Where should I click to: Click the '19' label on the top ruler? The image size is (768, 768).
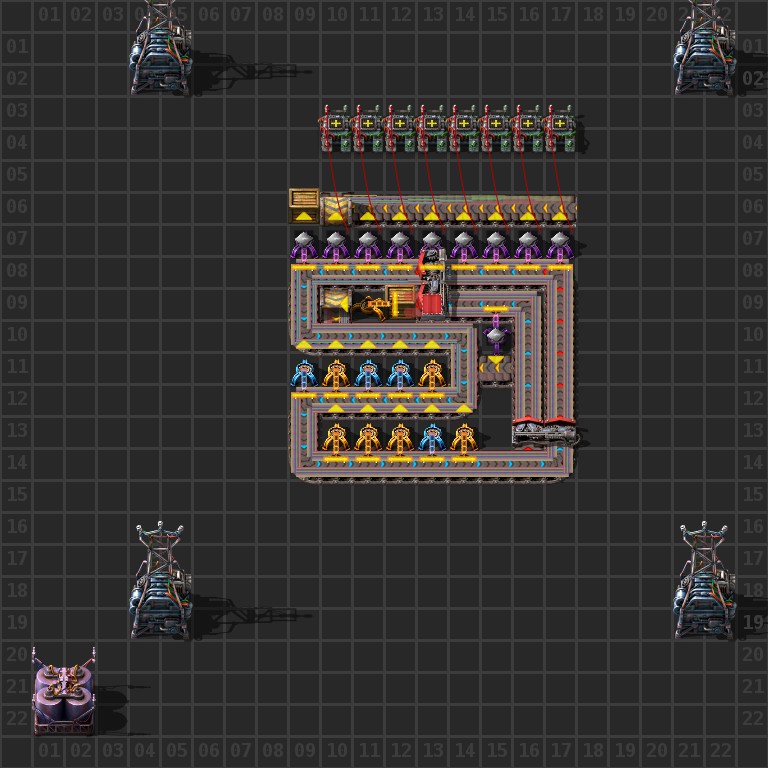point(625,15)
